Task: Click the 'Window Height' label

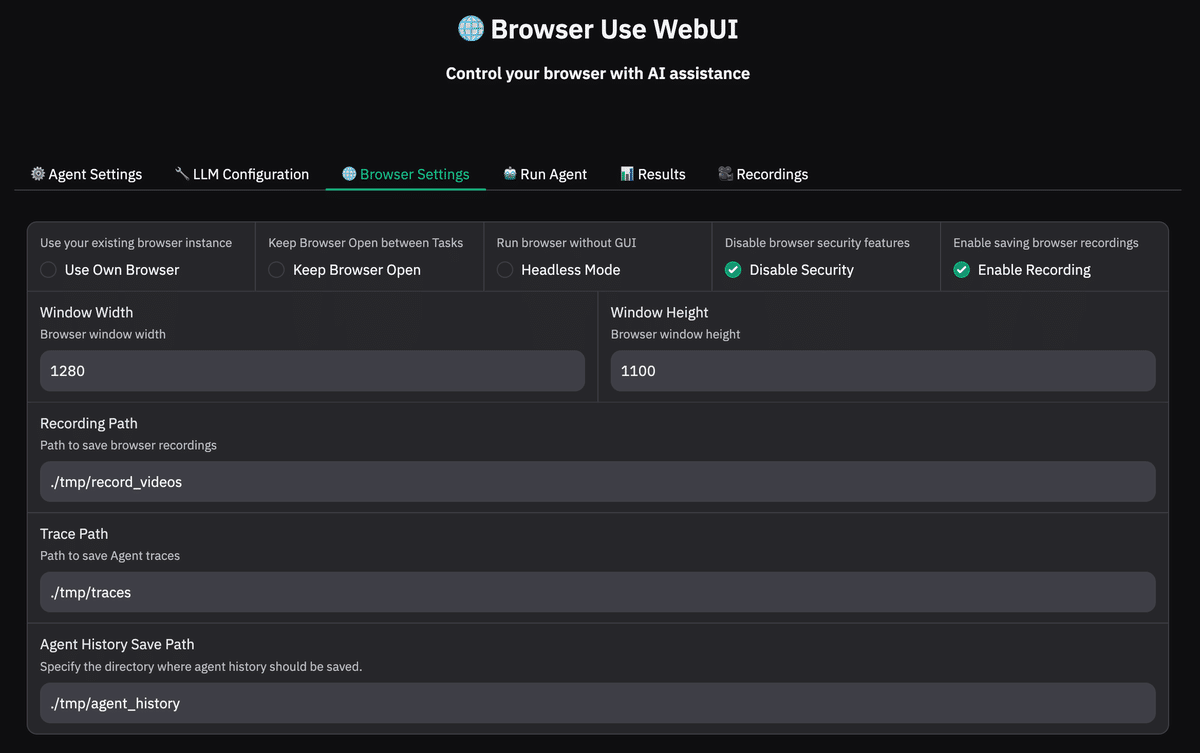Action: click(x=660, y=312)
